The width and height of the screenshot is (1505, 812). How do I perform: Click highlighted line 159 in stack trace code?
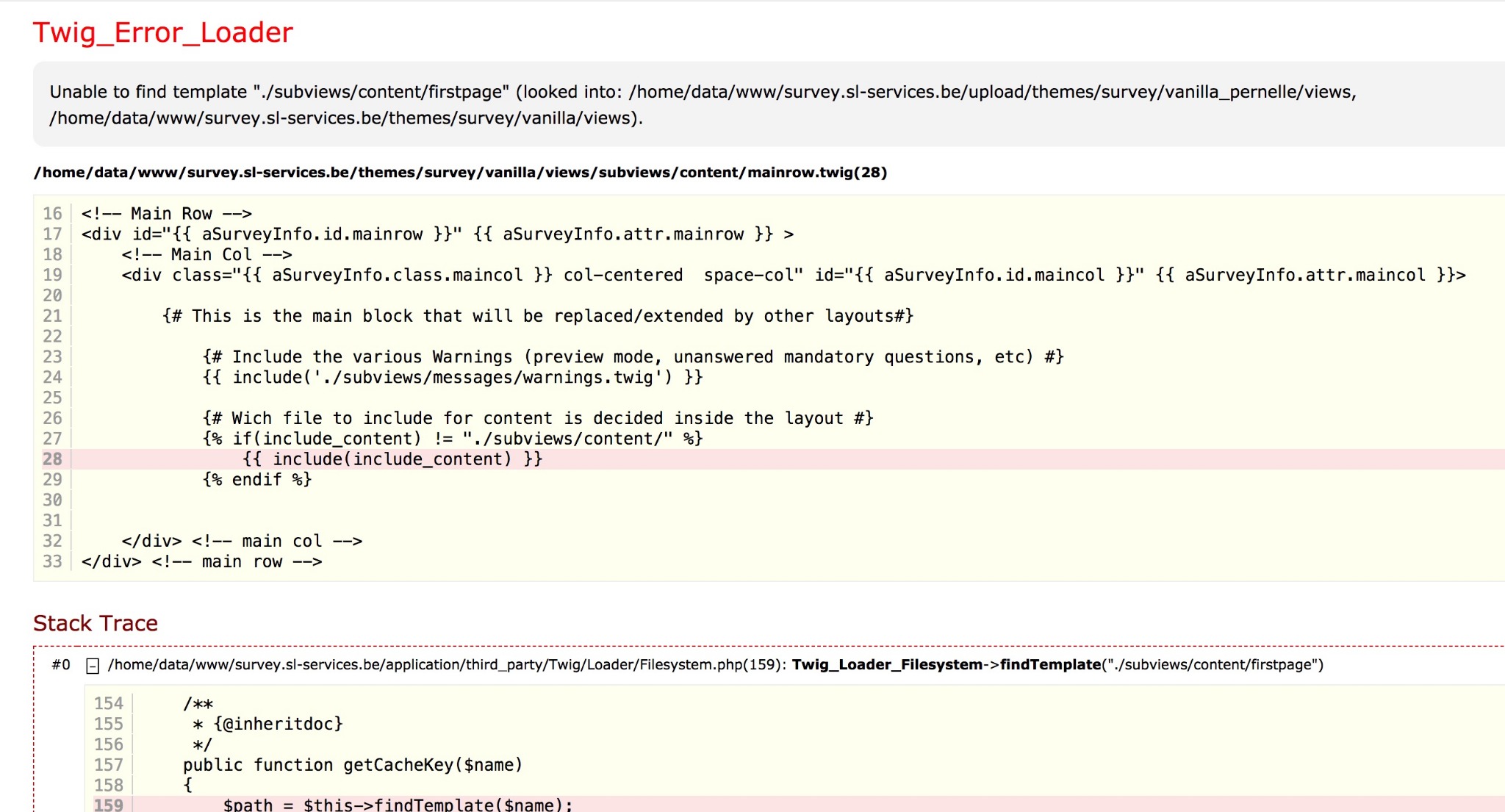click(x=397, y=804)
